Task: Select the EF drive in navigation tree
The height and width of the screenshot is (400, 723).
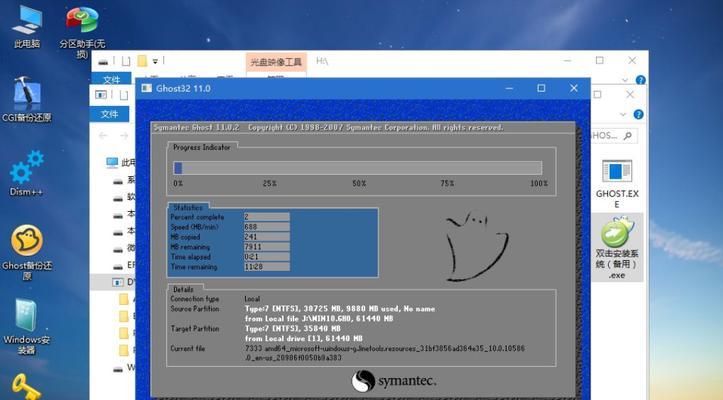Action: point(124,265)
